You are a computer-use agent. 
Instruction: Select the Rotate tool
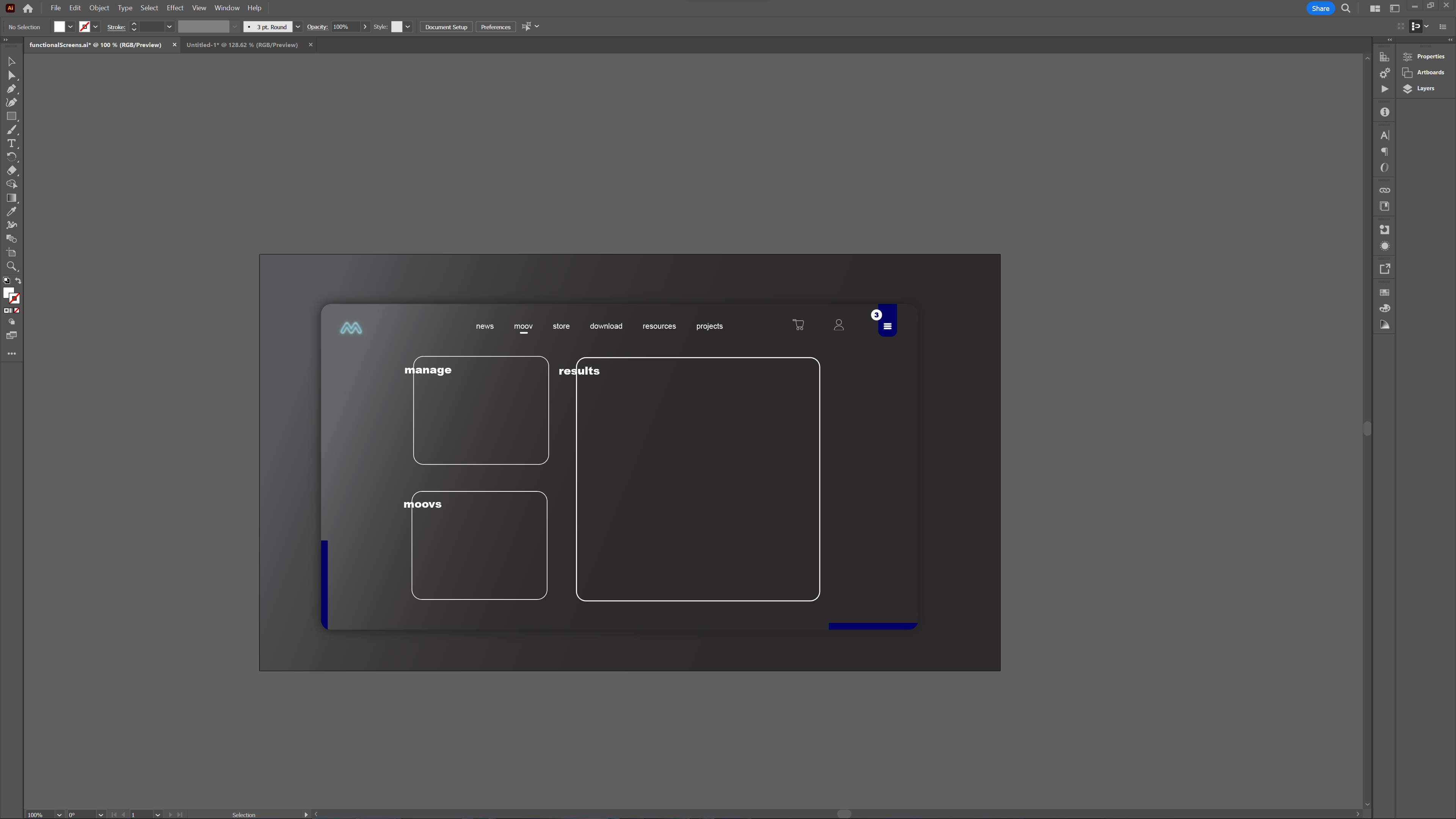(11, 157)
